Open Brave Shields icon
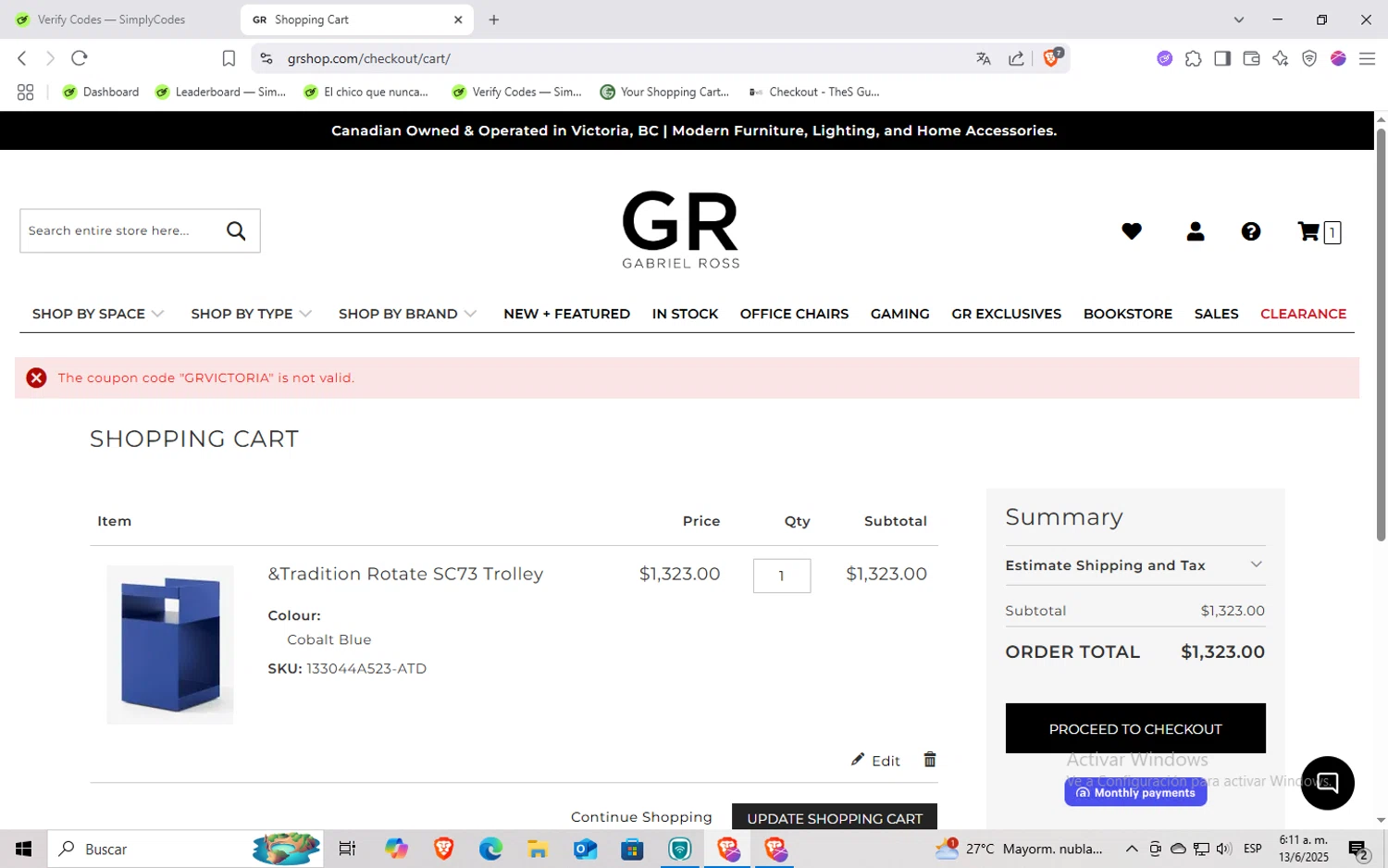Image resolution: width=1388 pixels, height=868 pixels. [x=1052, y=57]
